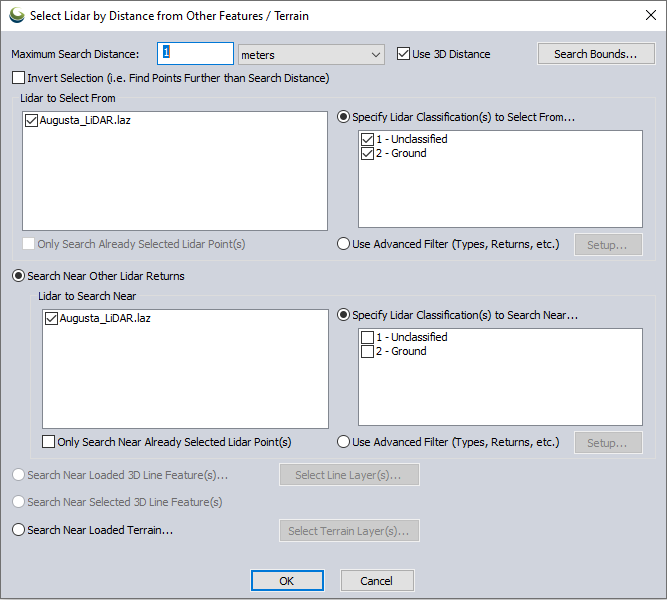Viewport: 667px width, 600px height.
Task: Click the Maximum Search Distance input field
Action: point(195,54)
